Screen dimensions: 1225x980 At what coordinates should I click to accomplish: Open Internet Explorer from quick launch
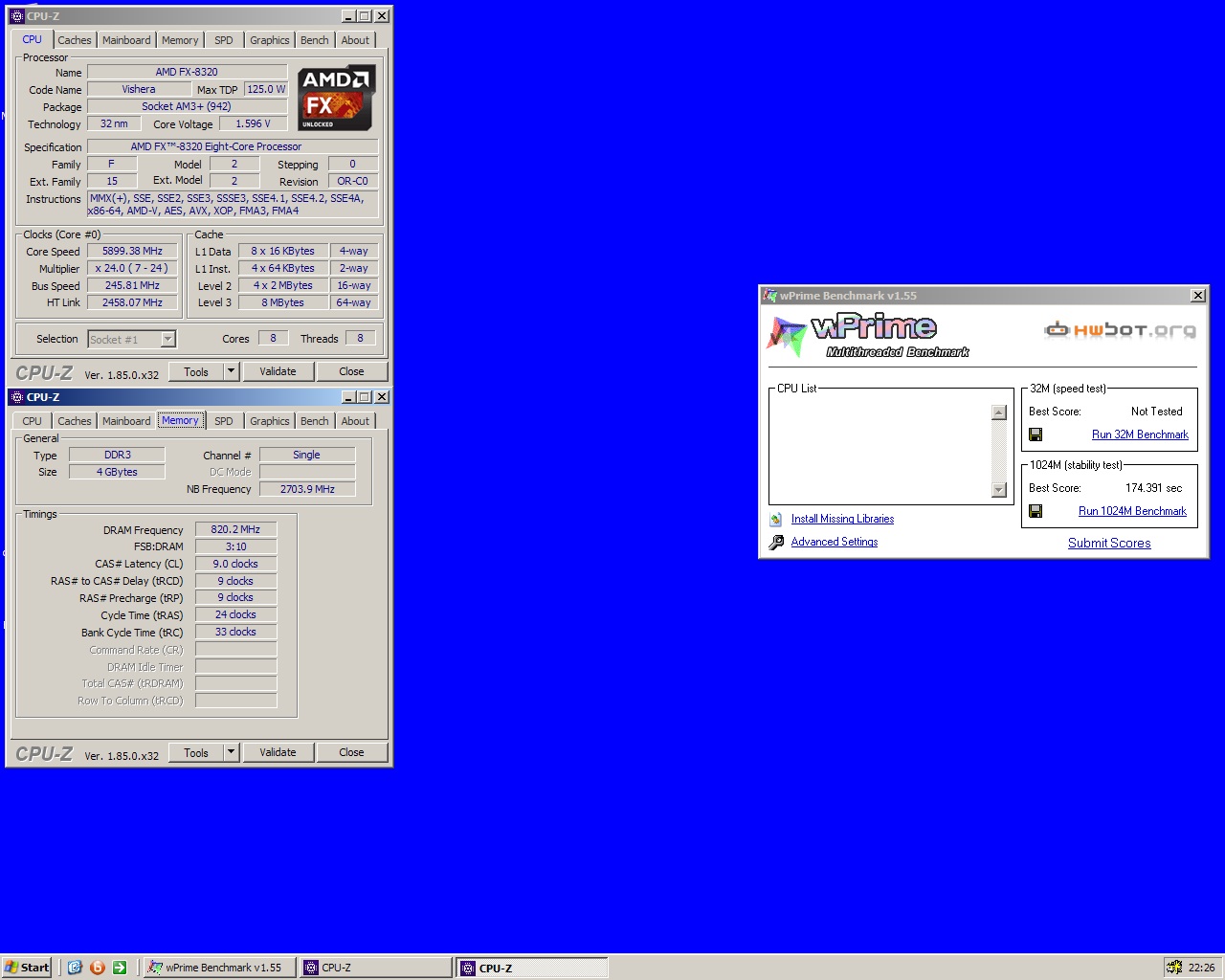[x=75, y=968]
